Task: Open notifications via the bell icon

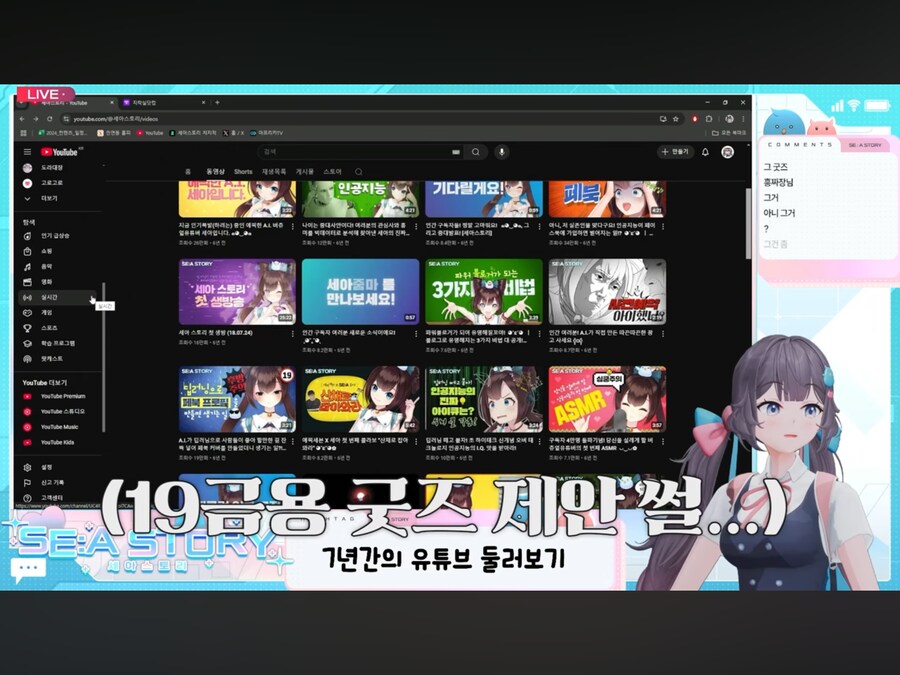Action: point(704,151)
